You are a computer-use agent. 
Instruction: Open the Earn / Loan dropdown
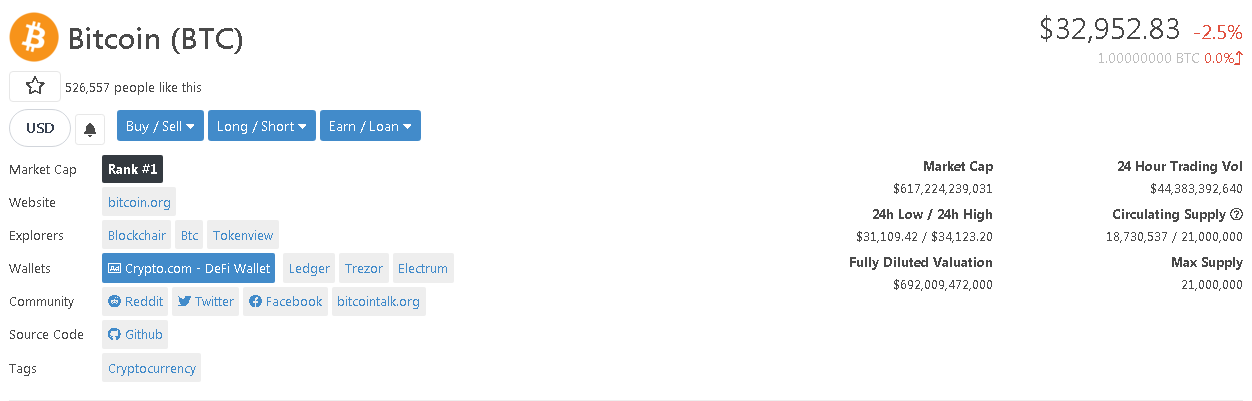tap(370, 126)
